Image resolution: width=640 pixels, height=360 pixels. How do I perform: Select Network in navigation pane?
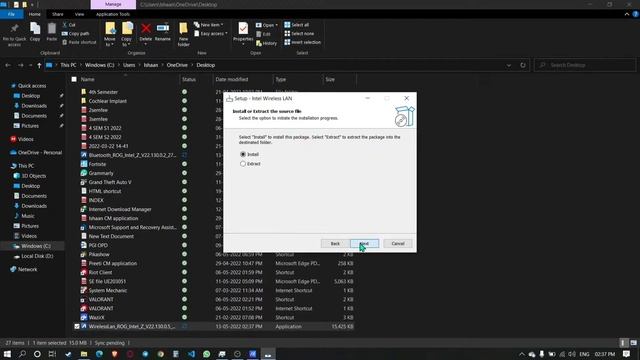tap(27, 269)
